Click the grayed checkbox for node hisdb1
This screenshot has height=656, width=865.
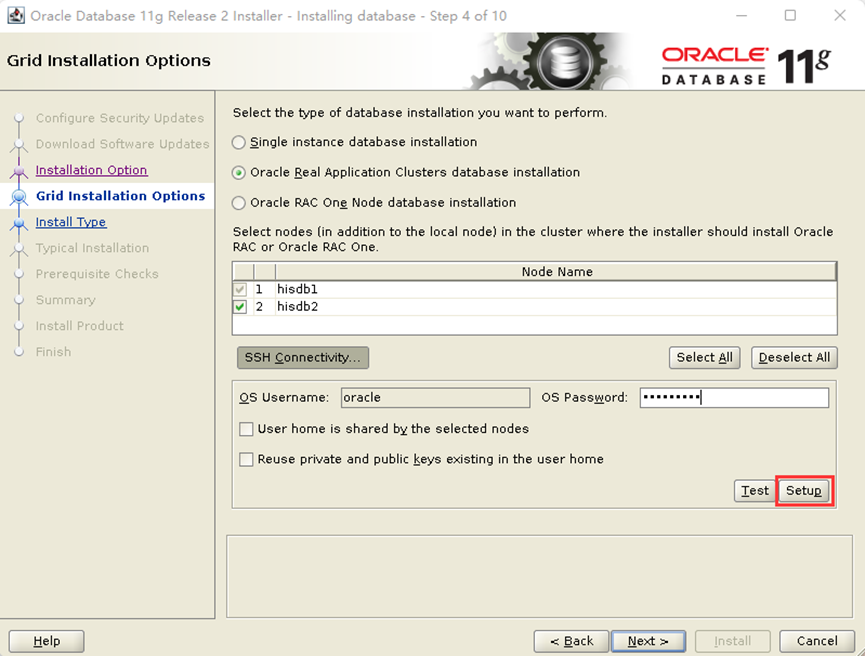click(240, 289)
